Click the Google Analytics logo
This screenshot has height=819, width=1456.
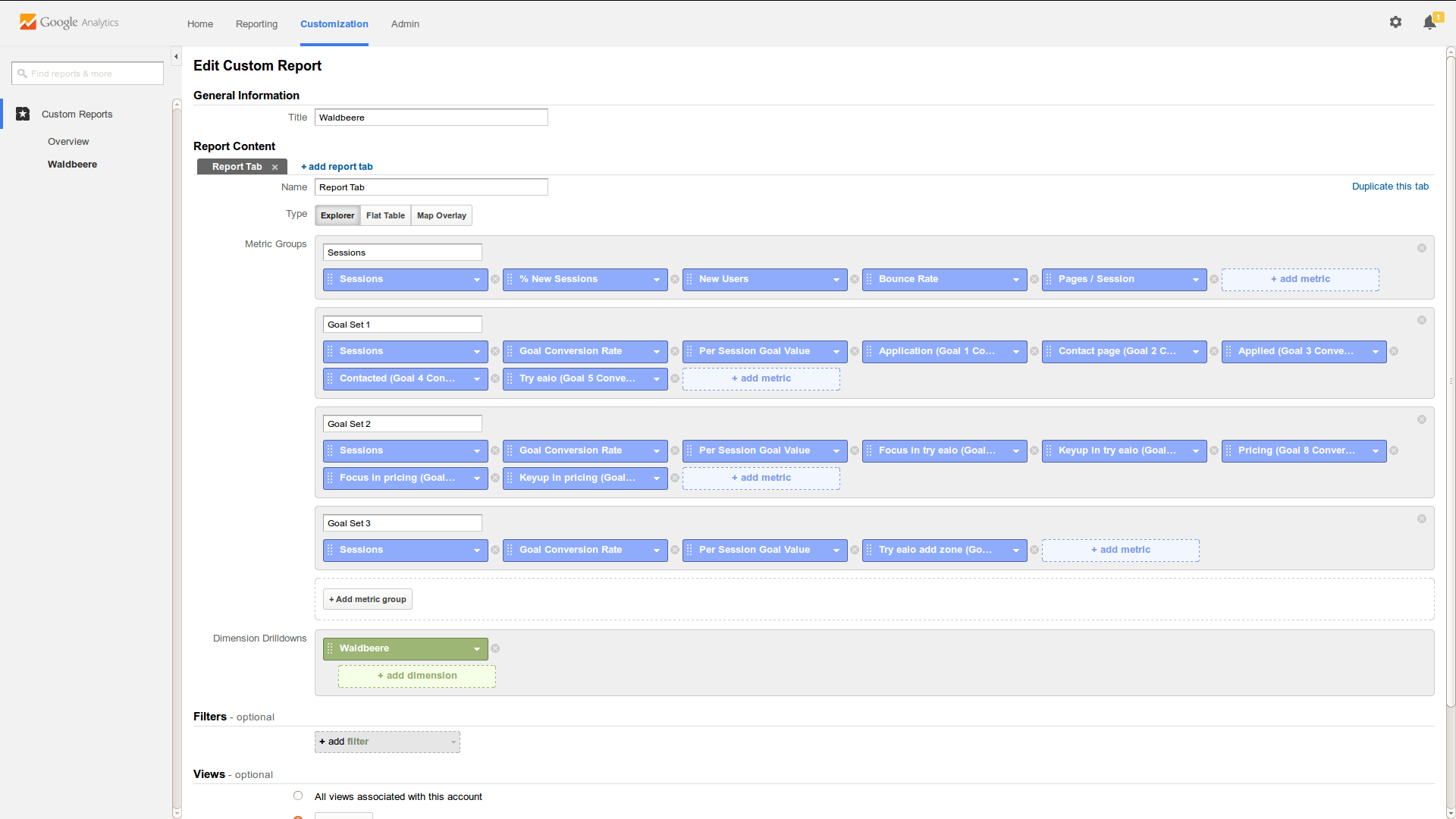point(69,23)
